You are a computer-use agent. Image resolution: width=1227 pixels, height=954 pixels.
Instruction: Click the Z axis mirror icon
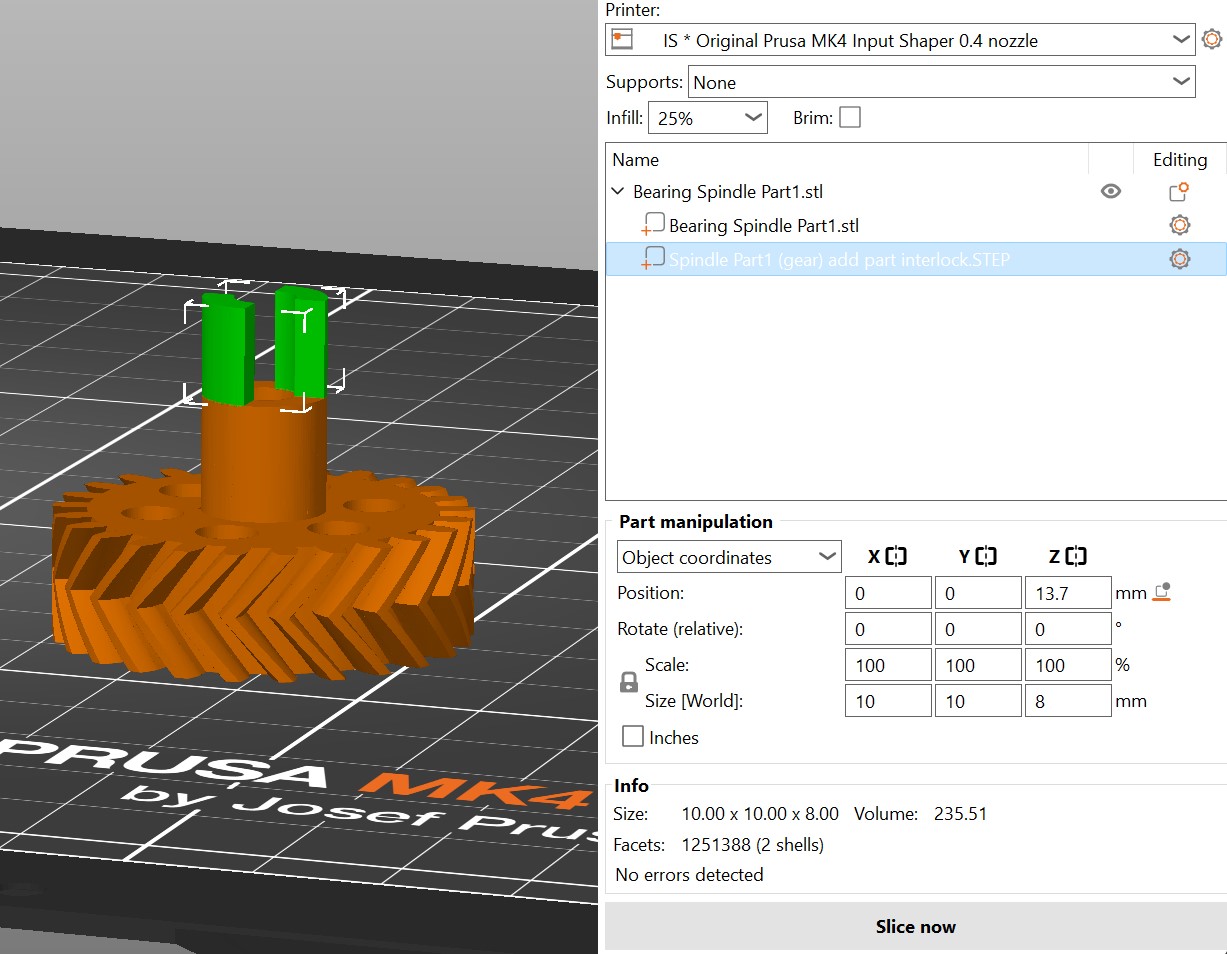click(1077, 556)
